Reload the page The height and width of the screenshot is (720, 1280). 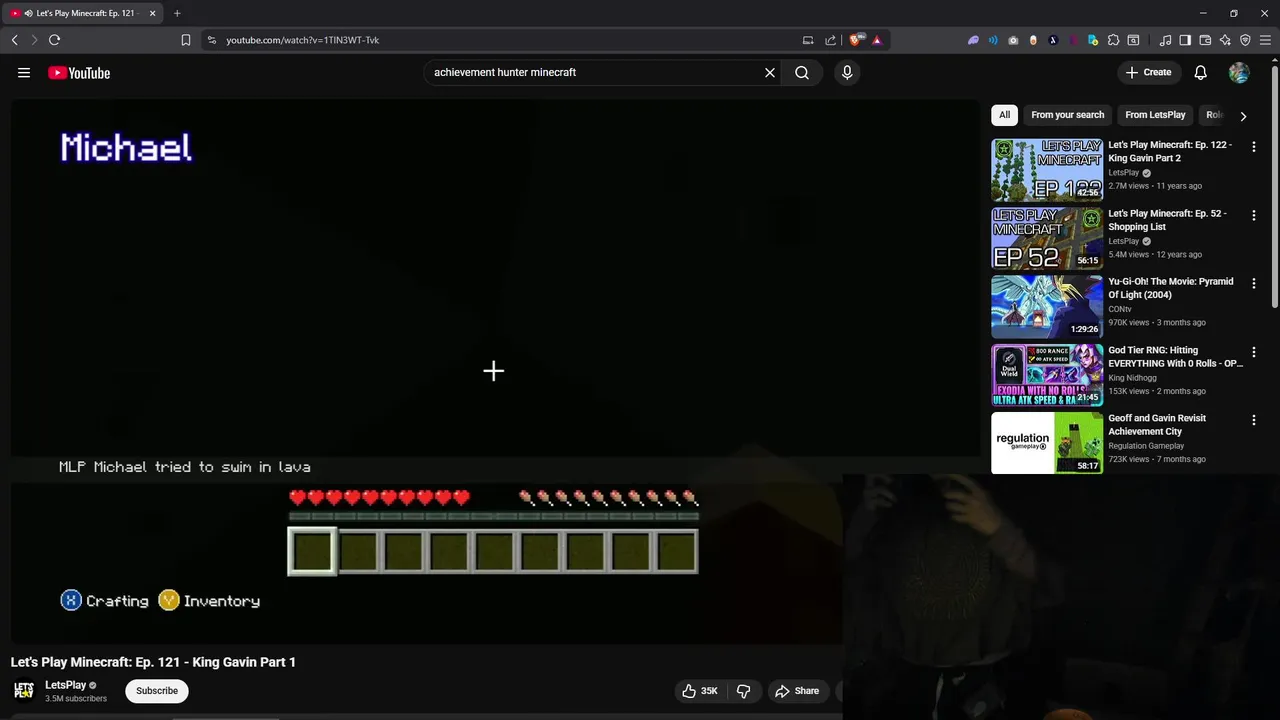[54, 40]
